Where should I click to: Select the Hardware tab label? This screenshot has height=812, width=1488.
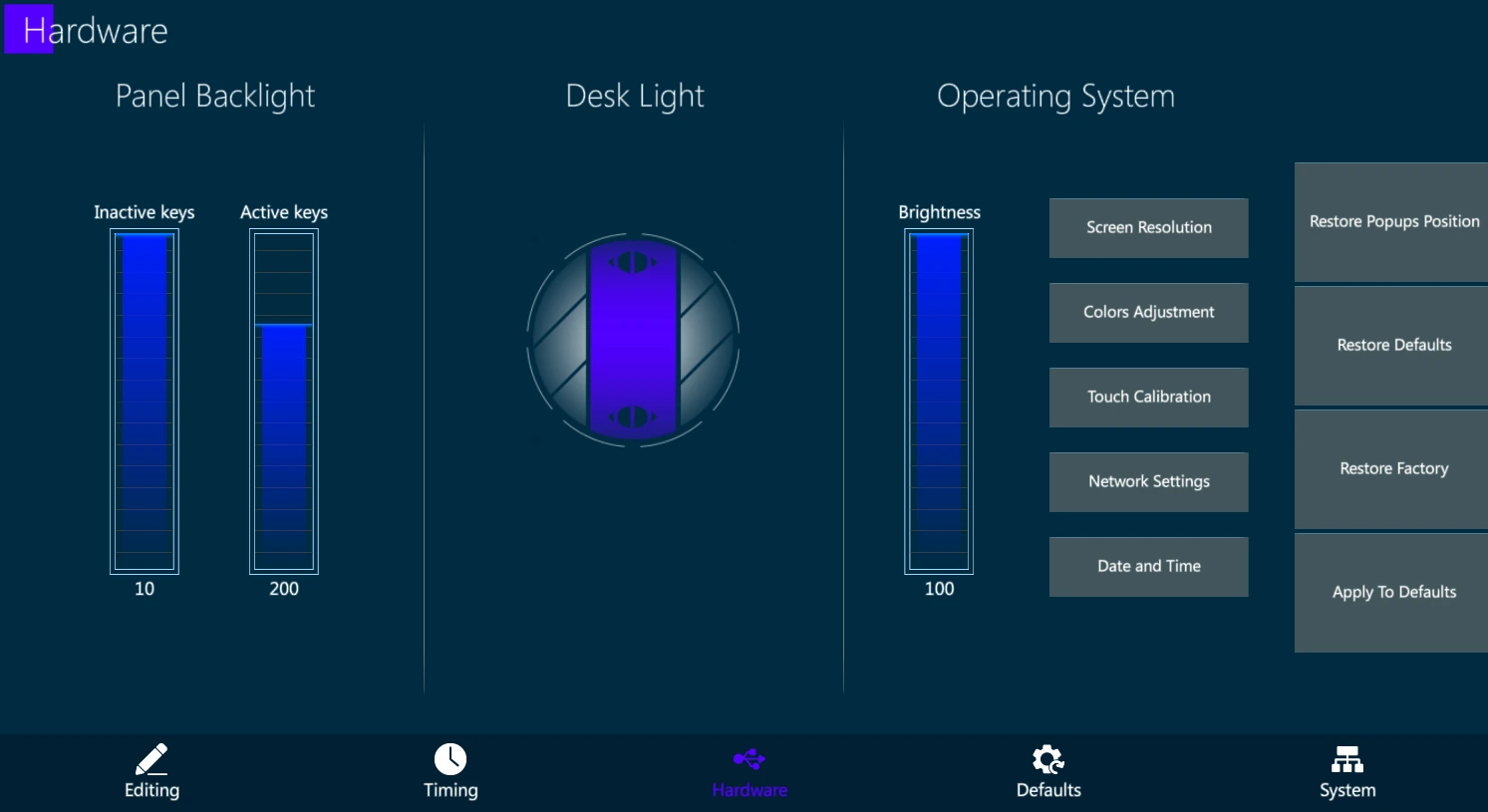(749, 790)
